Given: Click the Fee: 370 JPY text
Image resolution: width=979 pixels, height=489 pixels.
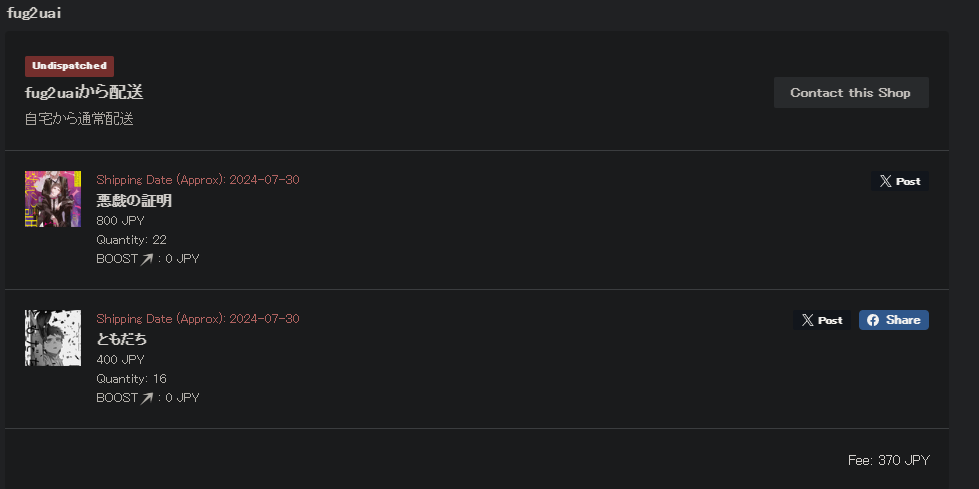Looking at the screenshot, I should (888, 460).
